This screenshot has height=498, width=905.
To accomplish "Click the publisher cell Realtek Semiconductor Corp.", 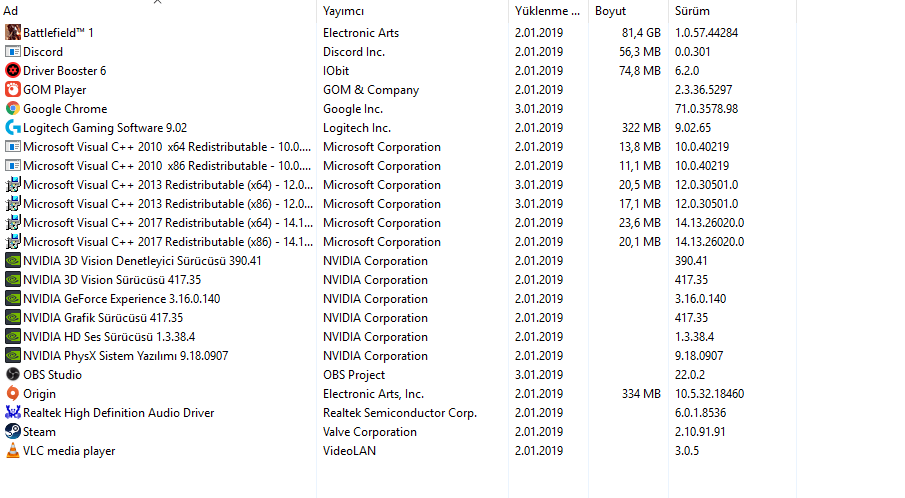I will click(400, 413).
